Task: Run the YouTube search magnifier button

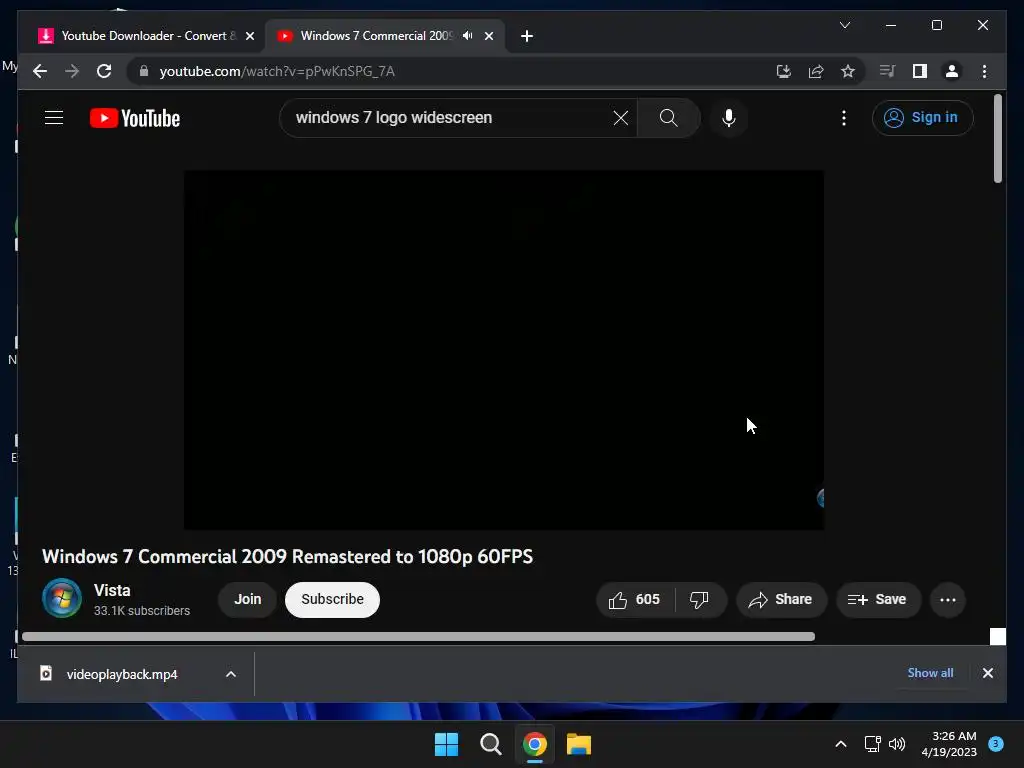Action: click(668, 118)
